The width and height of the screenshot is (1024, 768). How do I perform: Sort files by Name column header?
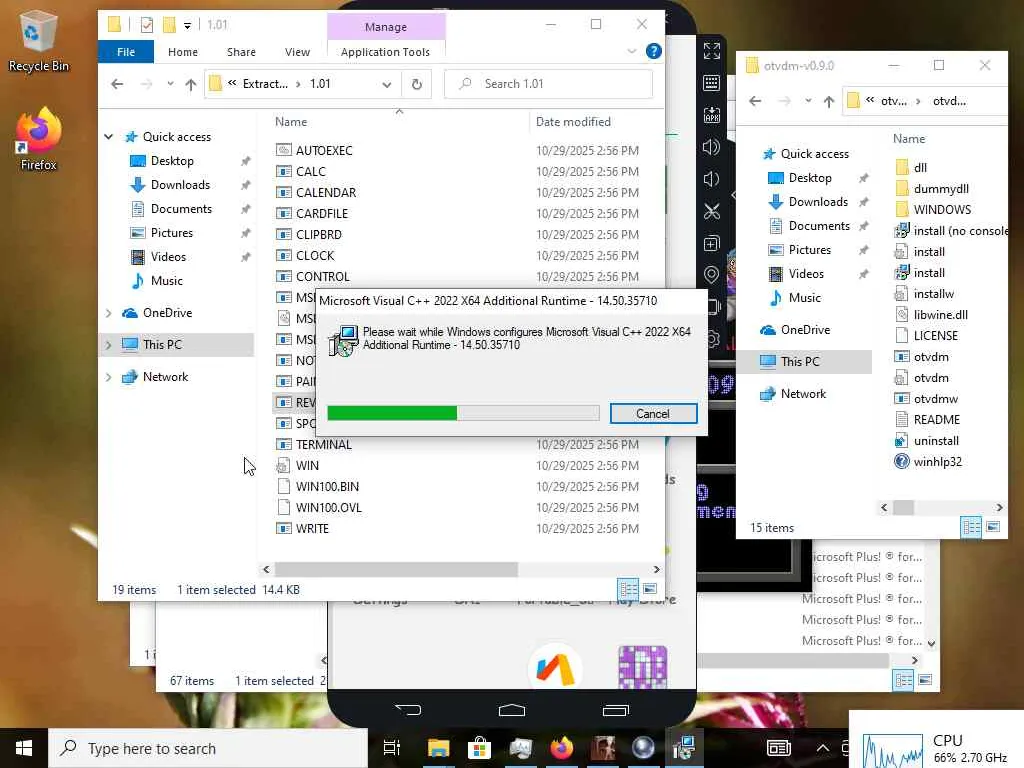pyautogui.click(x=291, y=121)
